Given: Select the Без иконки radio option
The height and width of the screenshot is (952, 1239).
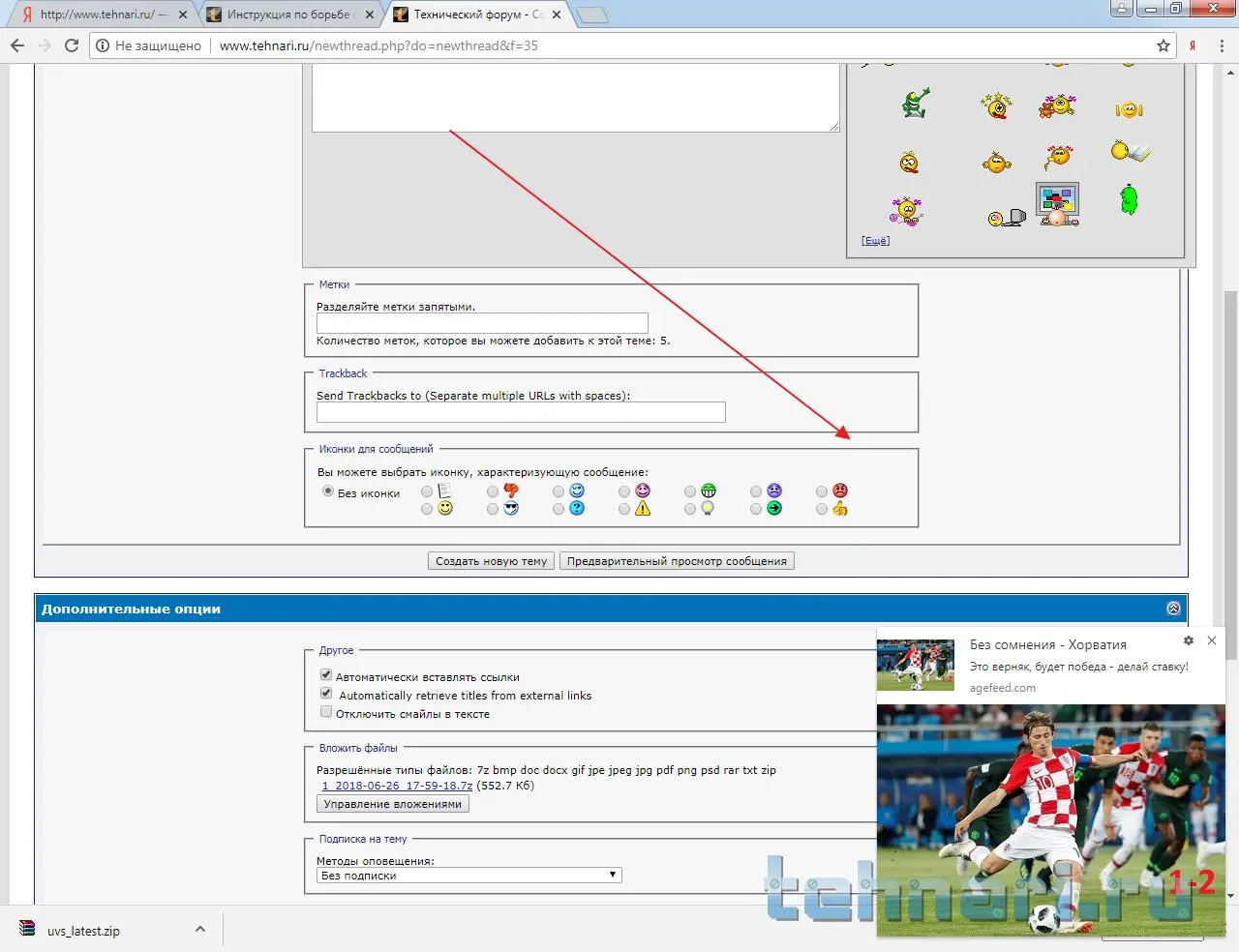Looking at the screenshot, I should 328,491.
